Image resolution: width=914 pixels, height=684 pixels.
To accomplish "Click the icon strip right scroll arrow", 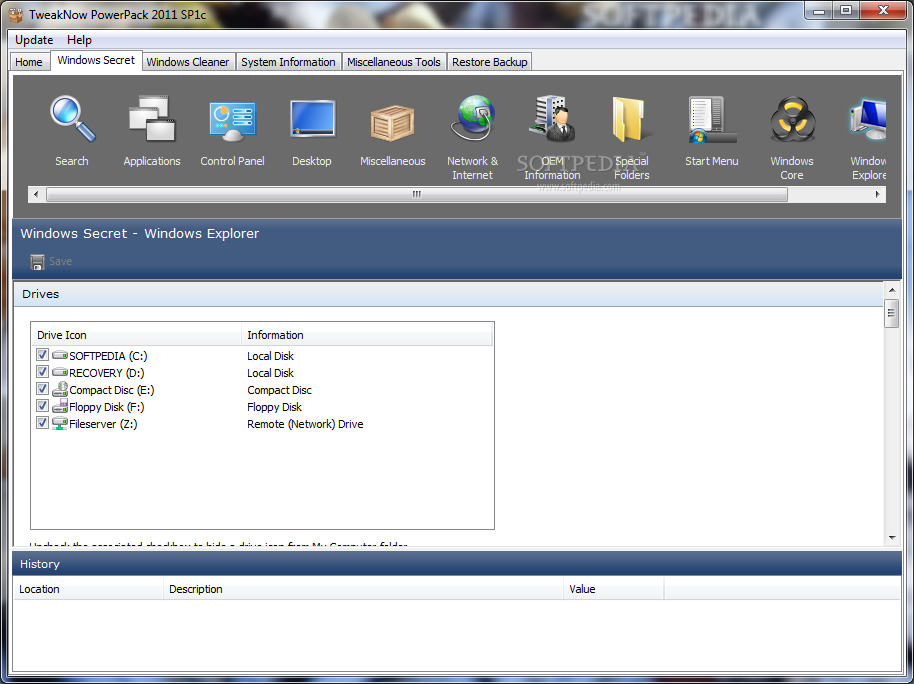I will [x=878, y=194].
